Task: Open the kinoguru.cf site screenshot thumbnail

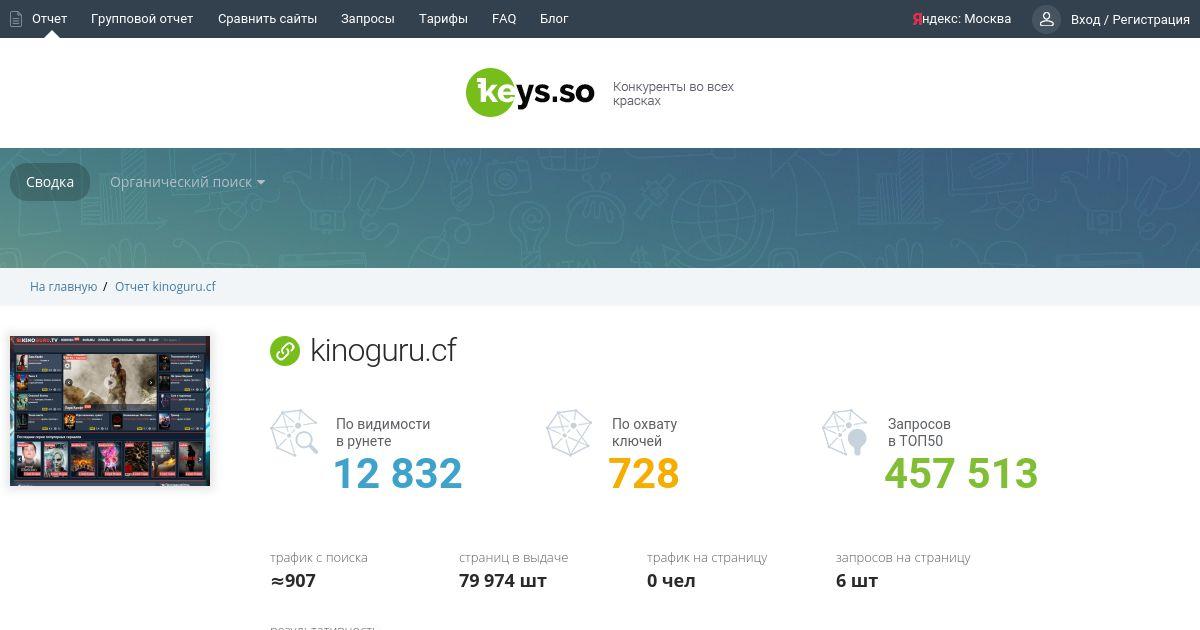Action: click(x=110, y=411)
